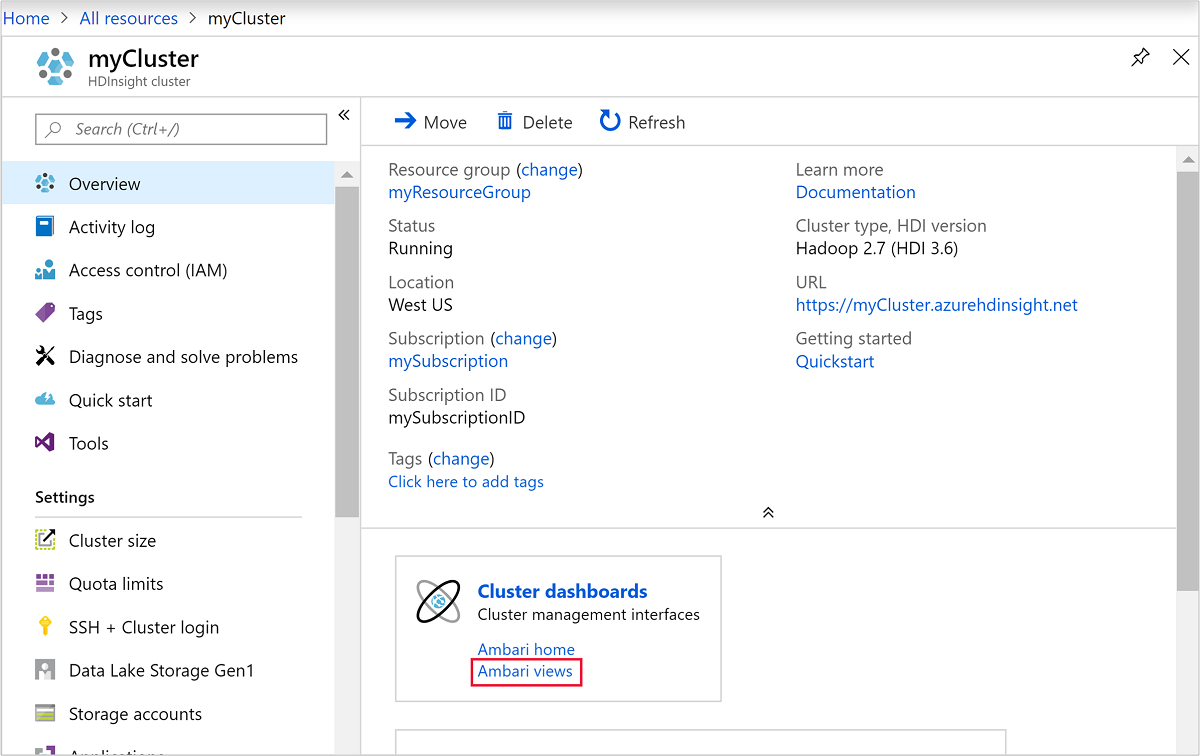Delete the cluster via the trash icon

pyautogui.click(x=508, y=121)
